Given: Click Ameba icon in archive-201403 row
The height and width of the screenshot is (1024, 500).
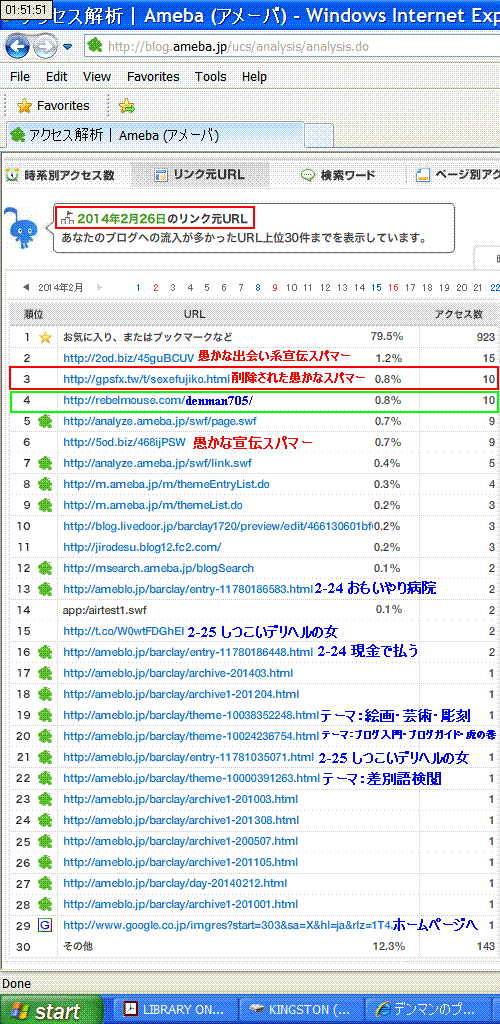Looking at the screenshot, I should pyautogui.click(x=44, y=673).
